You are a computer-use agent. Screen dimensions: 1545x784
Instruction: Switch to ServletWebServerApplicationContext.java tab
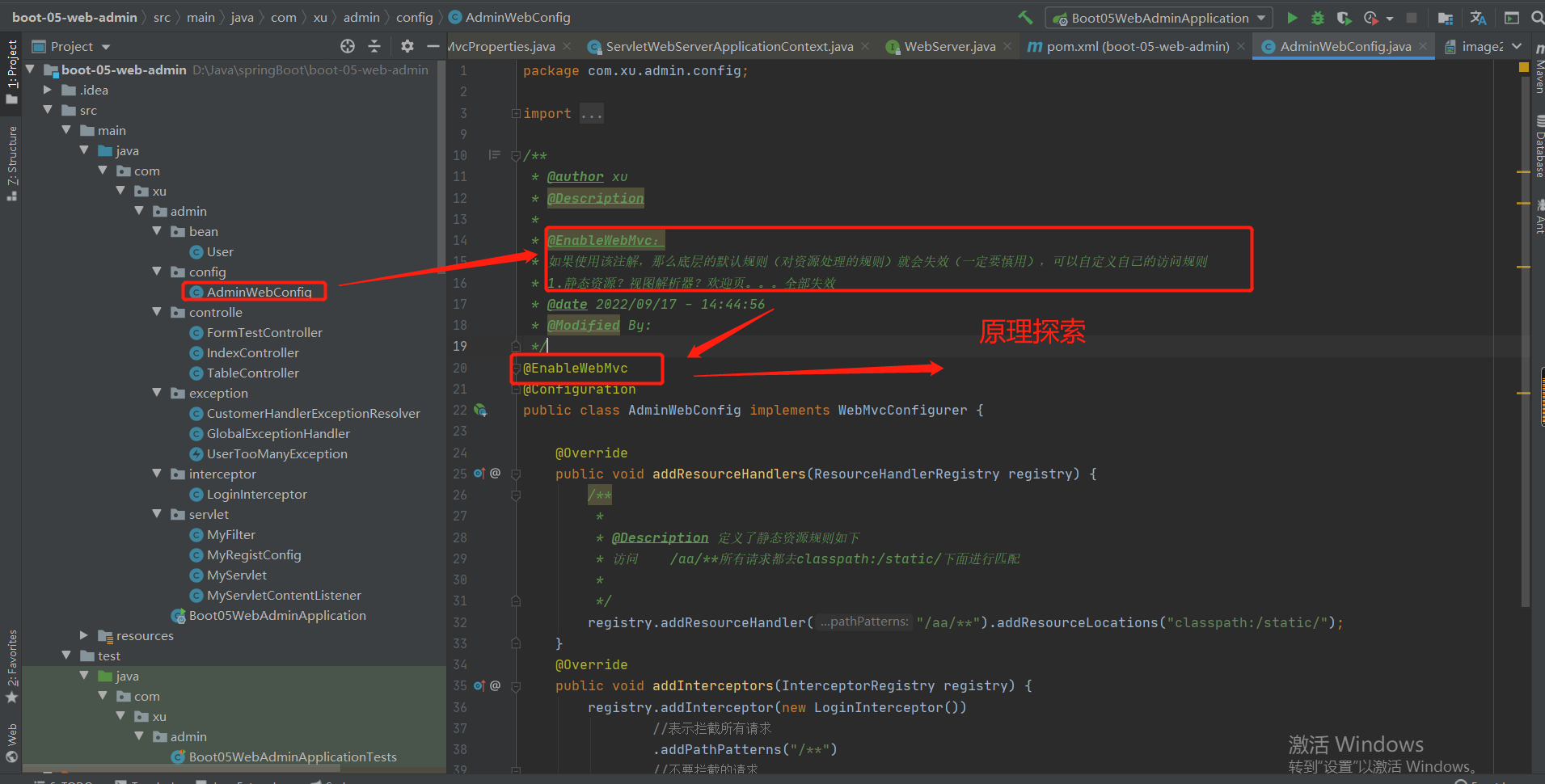pos(729,47)
